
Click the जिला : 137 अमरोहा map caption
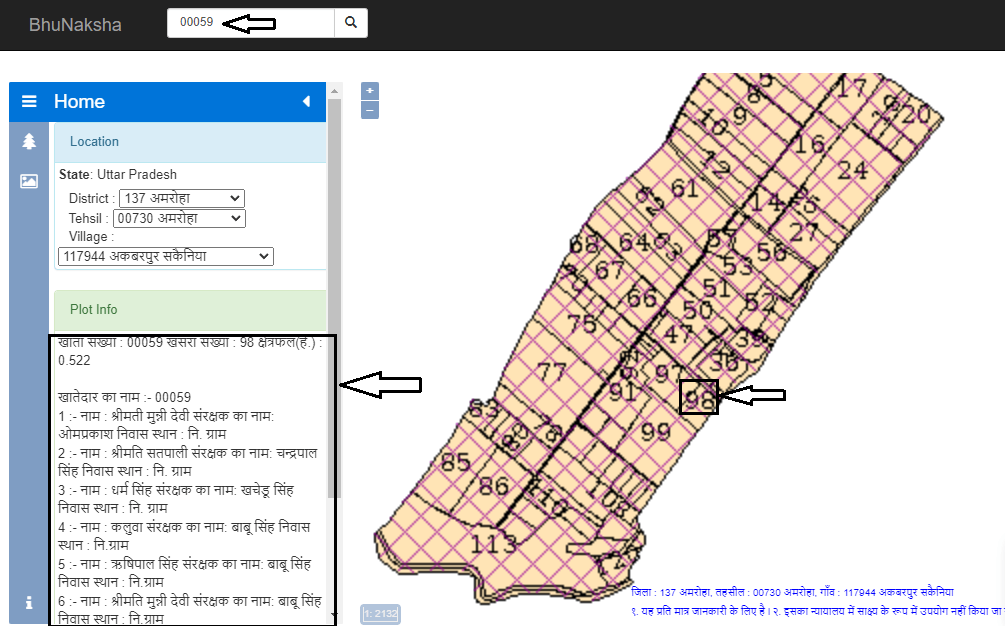click(x=792, y=592)
